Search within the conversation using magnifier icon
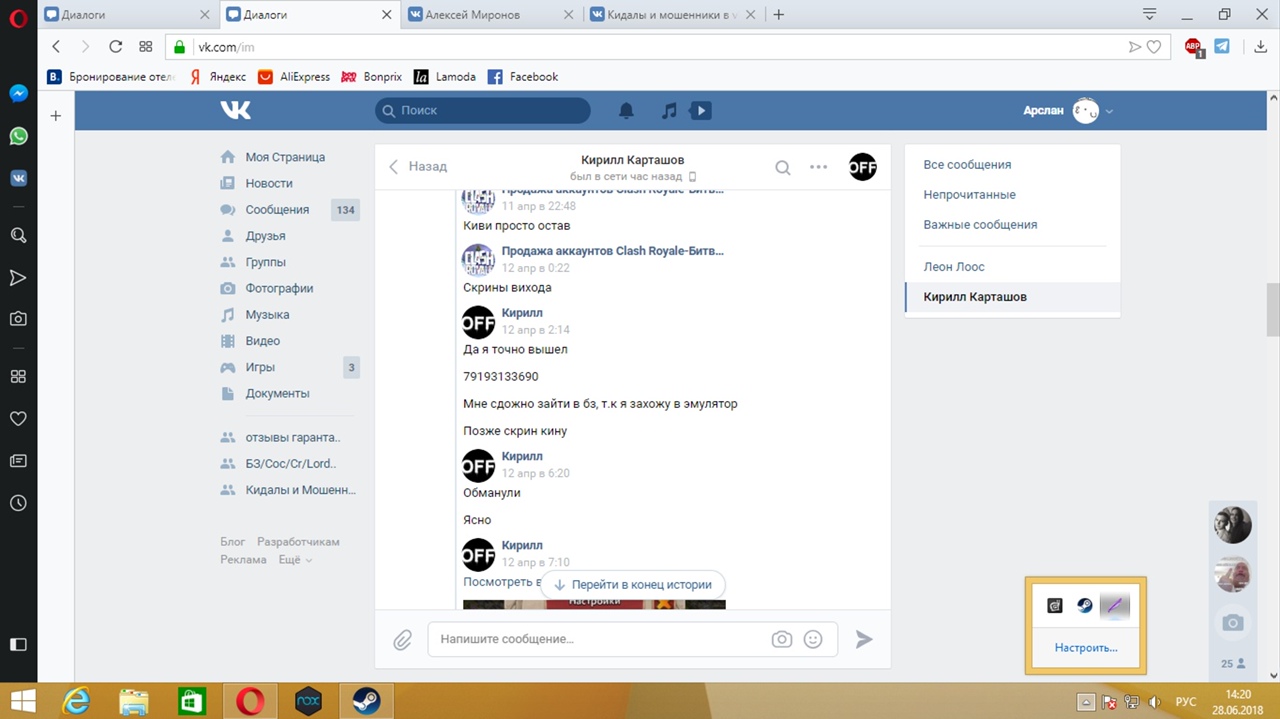Screen dimensions: 1280x719 [783, 167]
